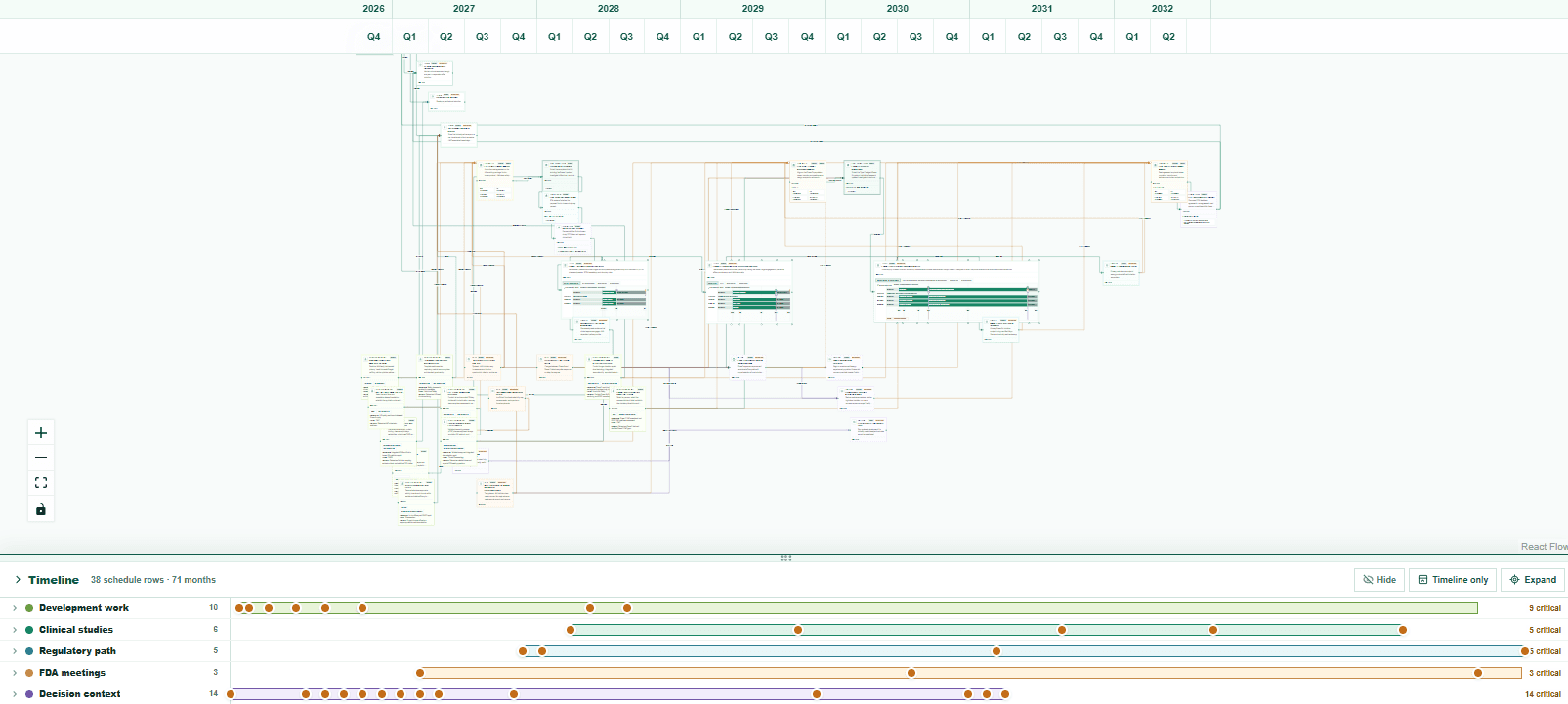
Task: Zoom in with the plus control
Action: 41,433
